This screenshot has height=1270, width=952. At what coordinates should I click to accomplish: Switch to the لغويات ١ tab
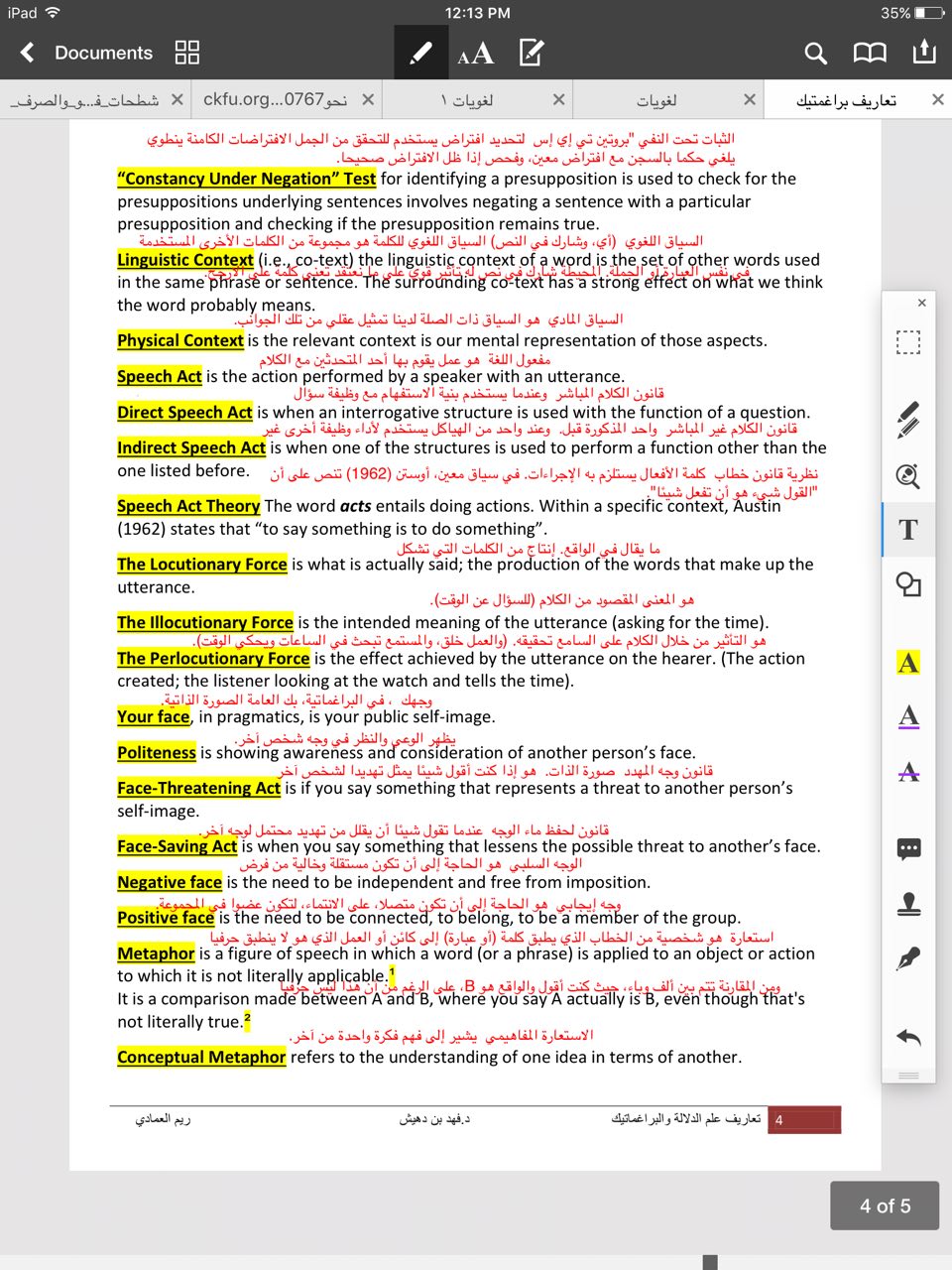click(x=467, y=99)
